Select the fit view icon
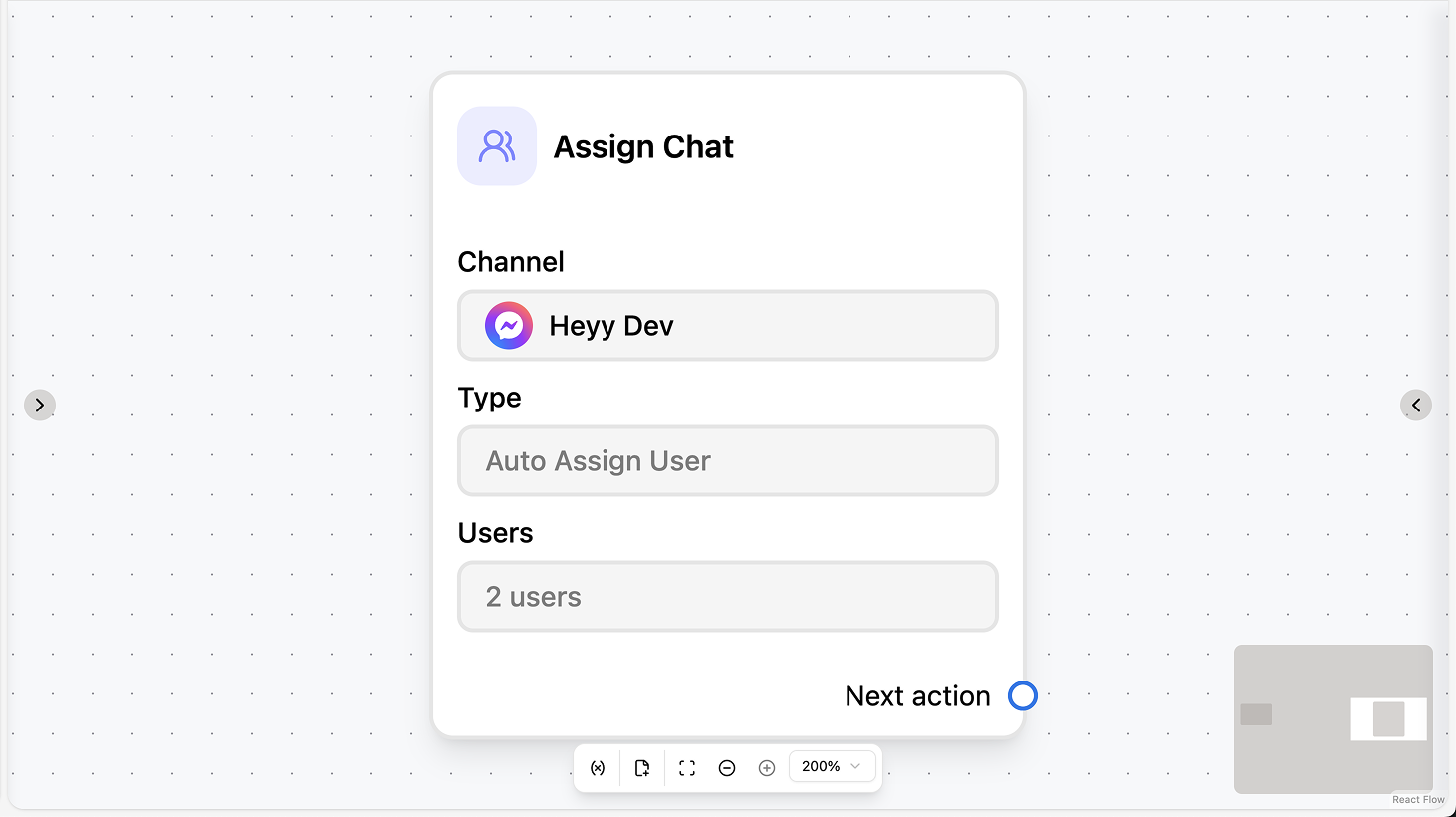The width and height of the screenshot is (1456, 817). pos(686,767)
